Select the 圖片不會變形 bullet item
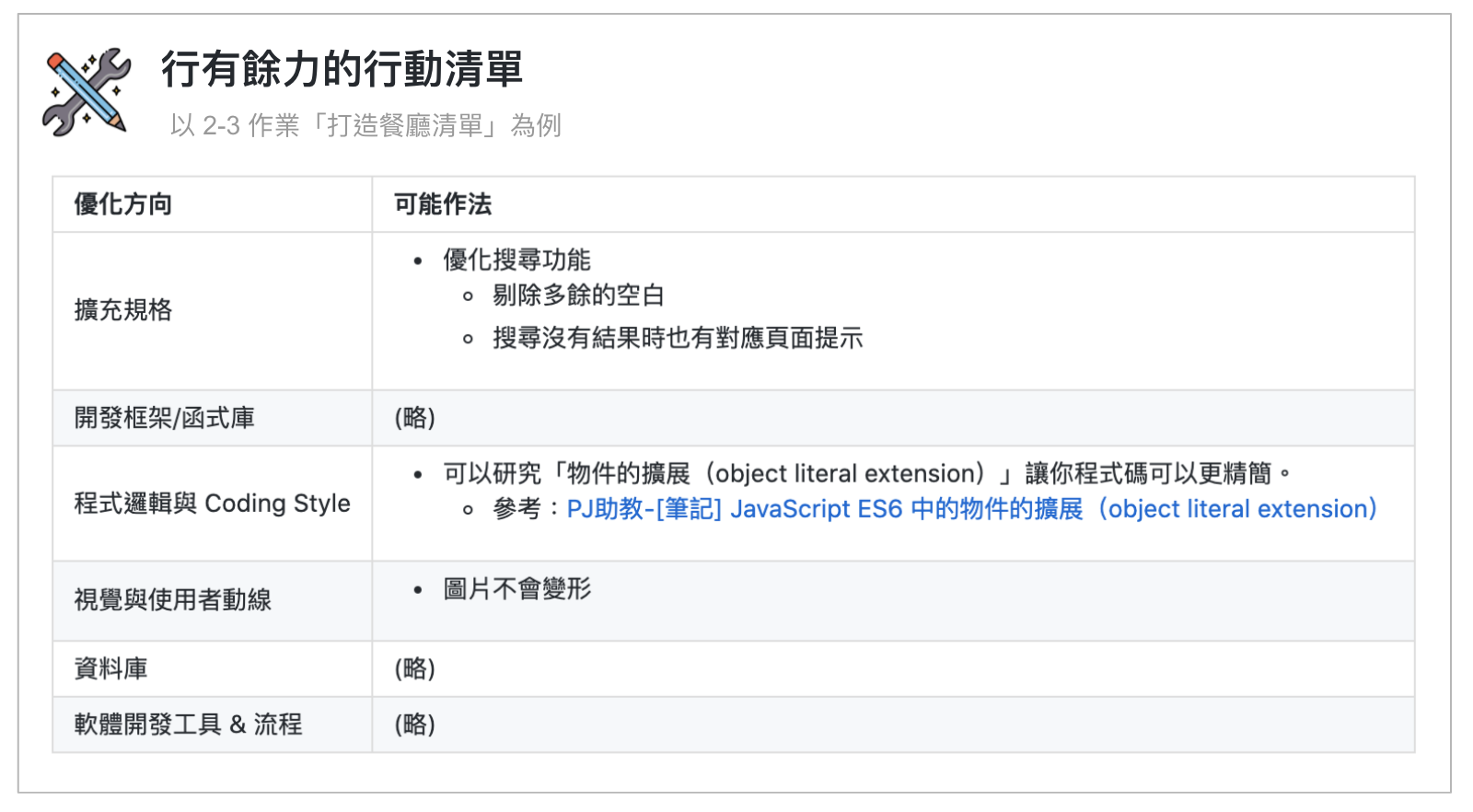The height and width of the screenshot is (812, 1473). (516, 589)
